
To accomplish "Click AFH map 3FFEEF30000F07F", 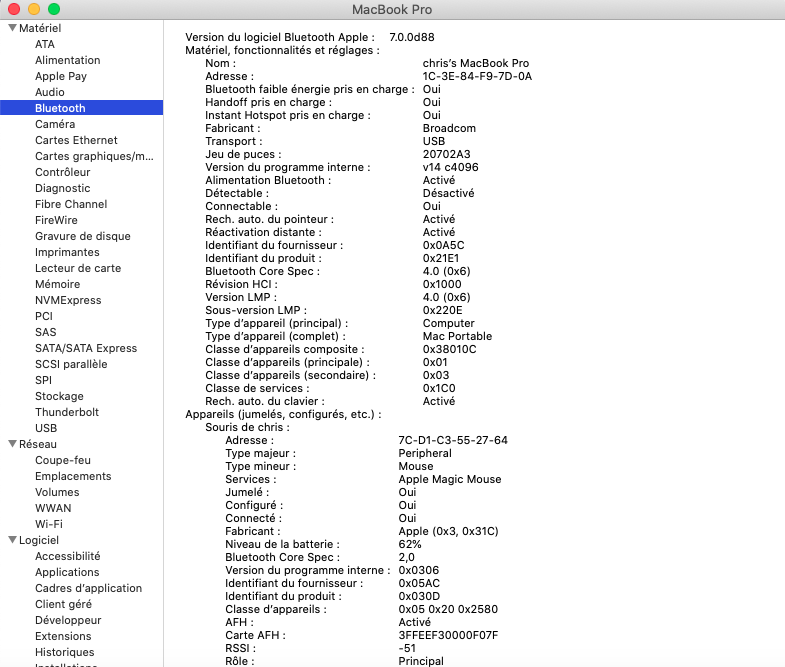I will tap(448, 635).
